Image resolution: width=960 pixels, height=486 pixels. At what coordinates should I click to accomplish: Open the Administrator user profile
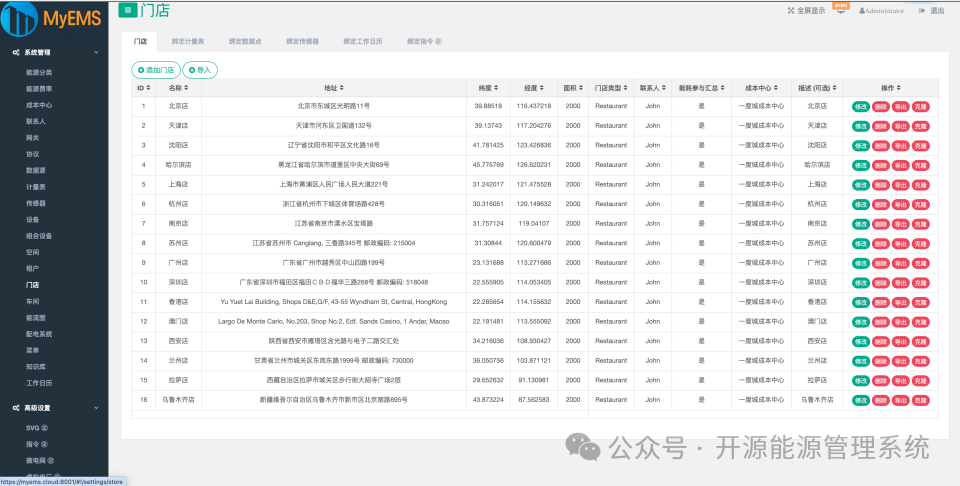882,11
